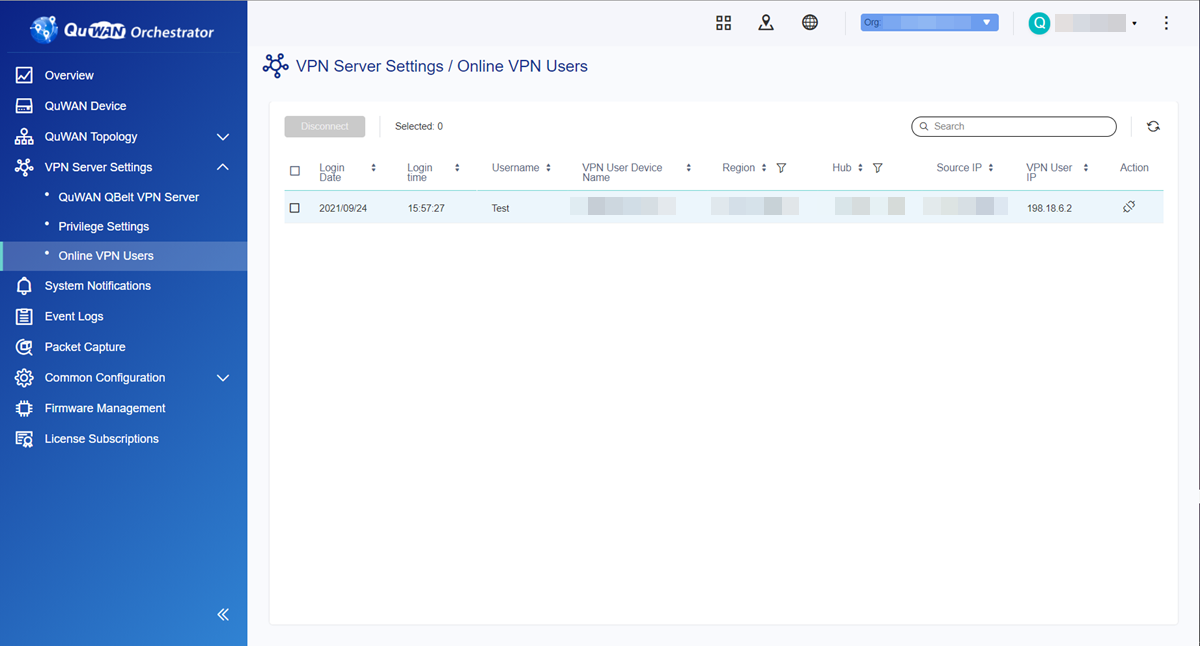Sort by Login time column
The width and height of the screenshot is (1200, 646).
(x=457, y=168)
